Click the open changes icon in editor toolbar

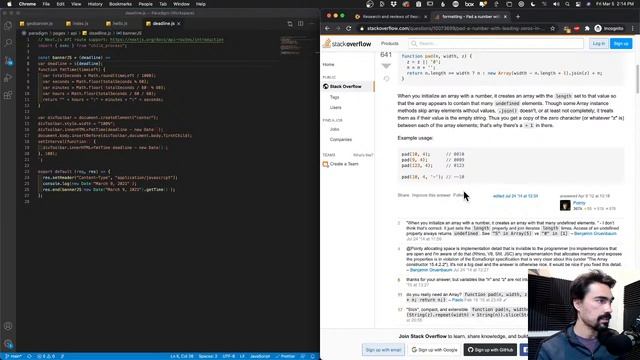point(290,24)
